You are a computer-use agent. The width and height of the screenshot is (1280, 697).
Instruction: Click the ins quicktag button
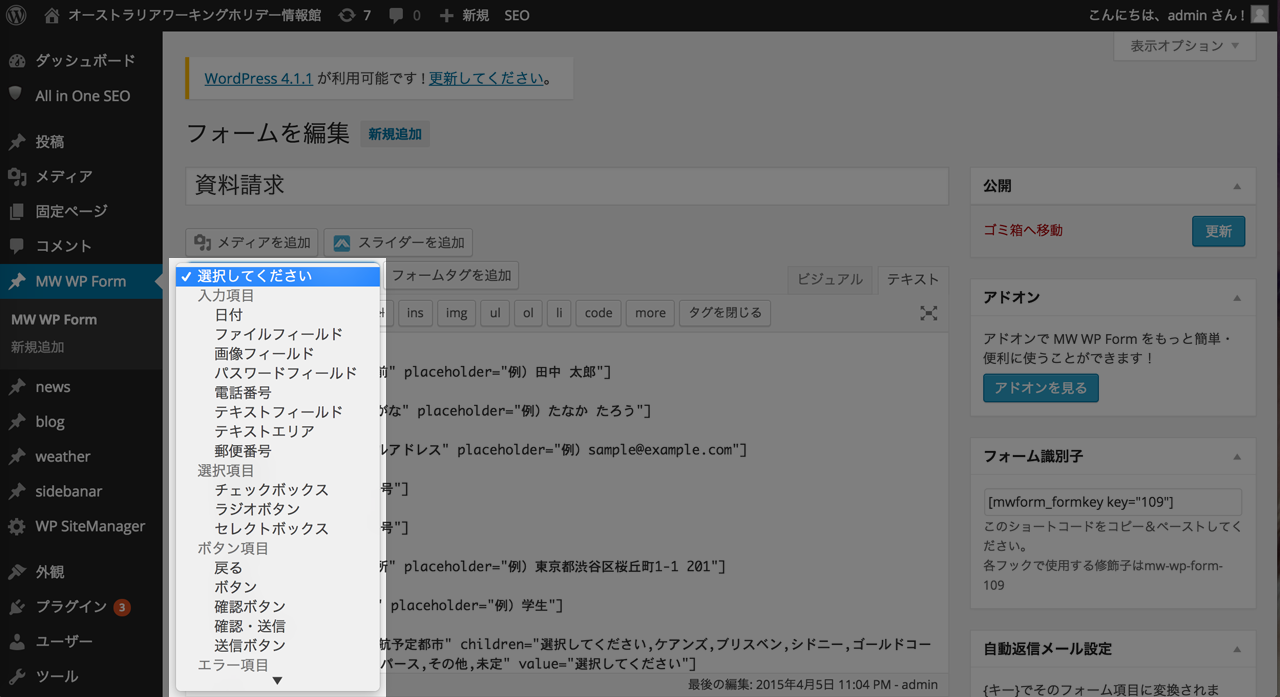click(415, 313)
